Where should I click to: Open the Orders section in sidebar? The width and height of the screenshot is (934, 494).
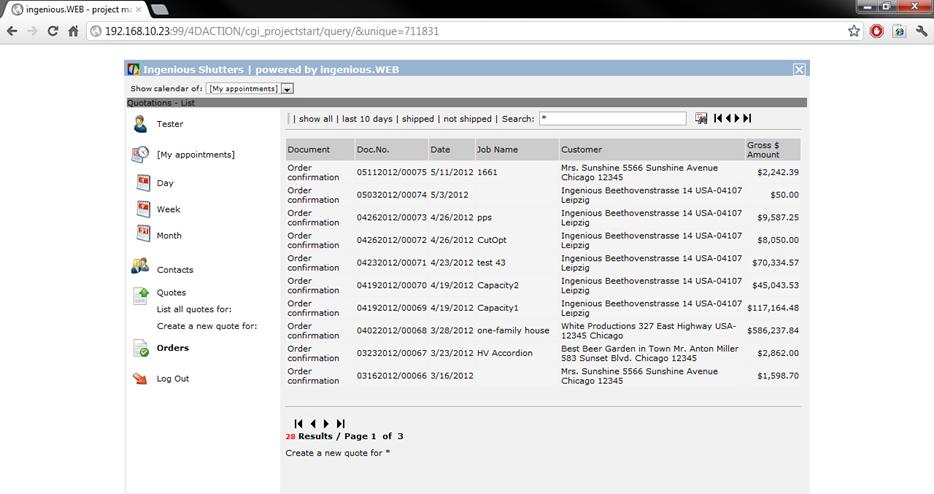tap(172, 348)
